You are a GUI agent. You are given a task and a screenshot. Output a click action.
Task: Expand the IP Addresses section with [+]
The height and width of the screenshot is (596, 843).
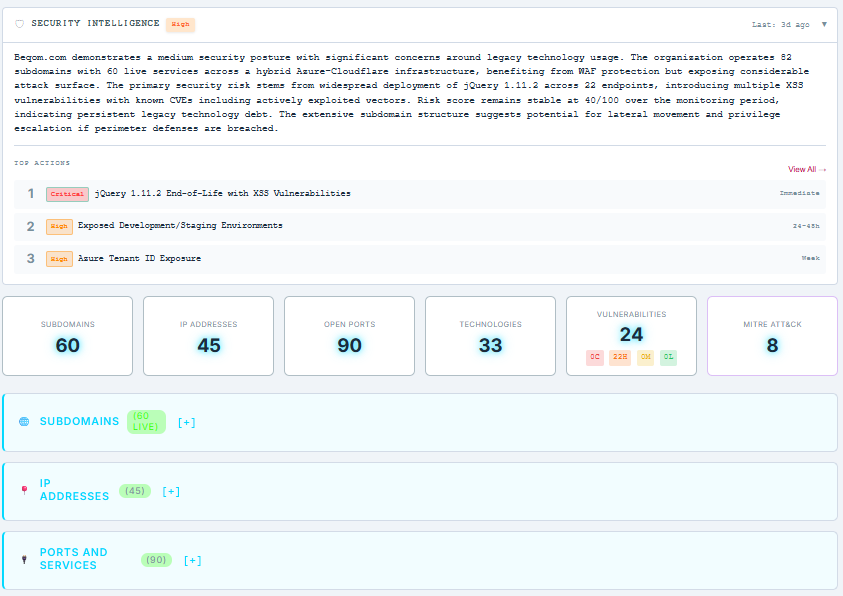tap(171, 491)
